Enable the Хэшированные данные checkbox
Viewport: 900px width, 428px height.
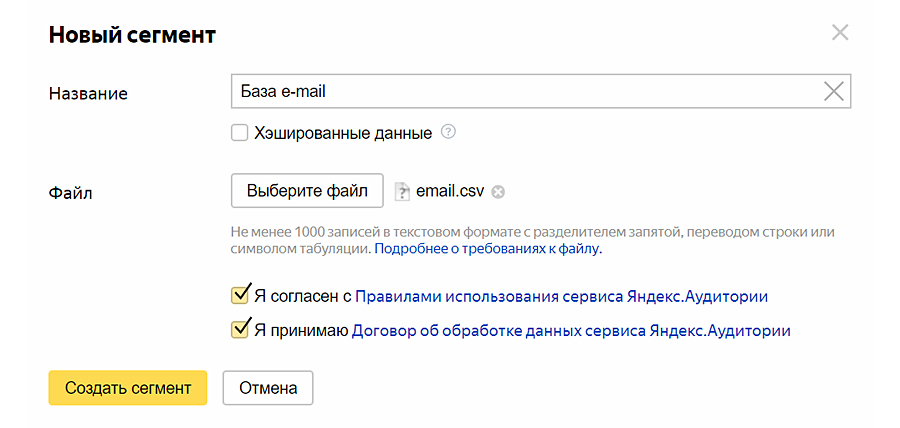pyautogui.click(x=239, y=132)
